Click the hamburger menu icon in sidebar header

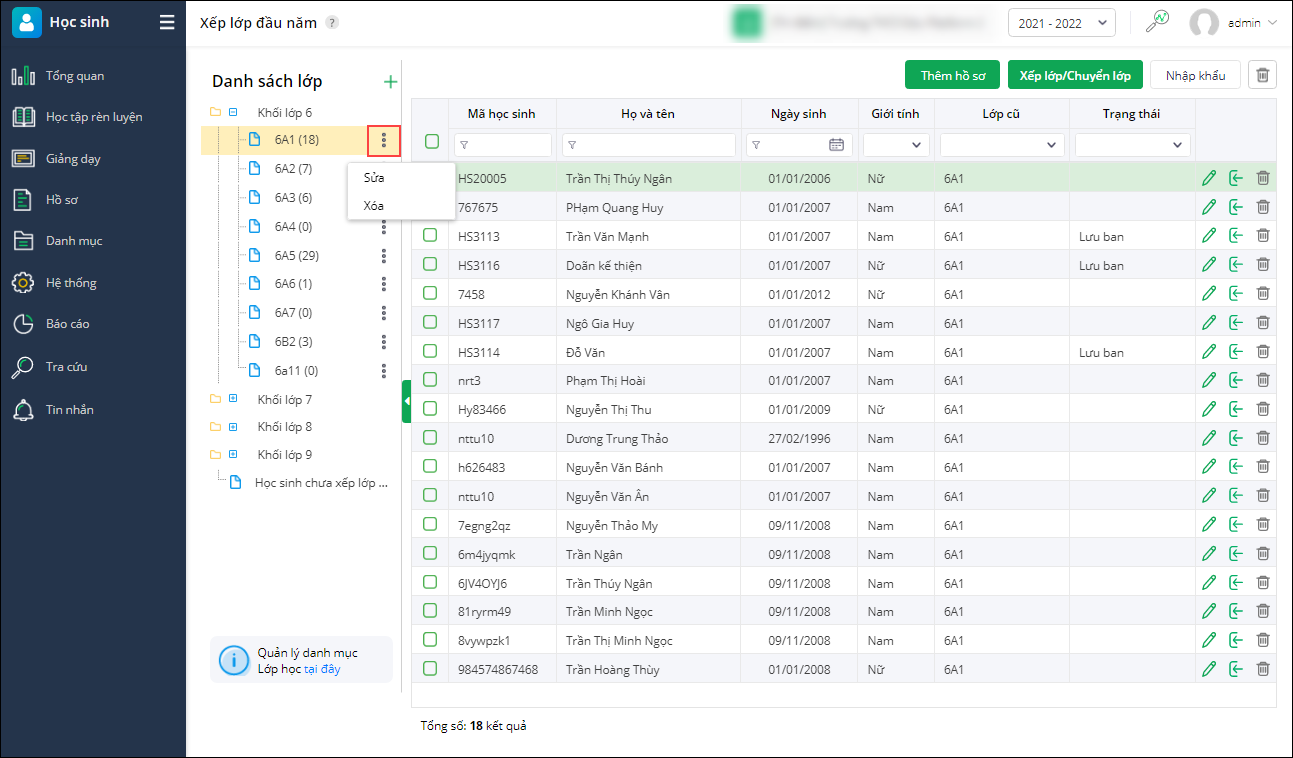coord(167,22)
